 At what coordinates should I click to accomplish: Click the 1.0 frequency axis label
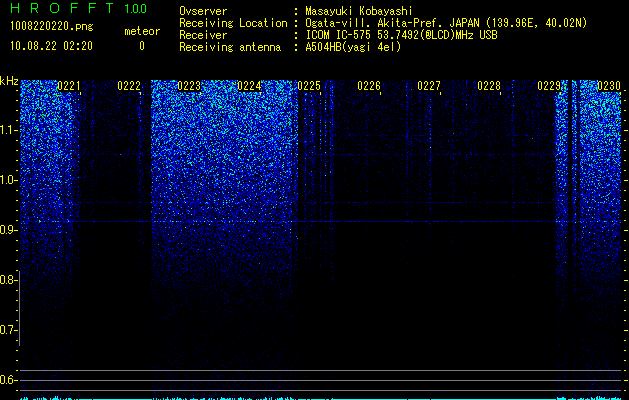coord(8,180)
